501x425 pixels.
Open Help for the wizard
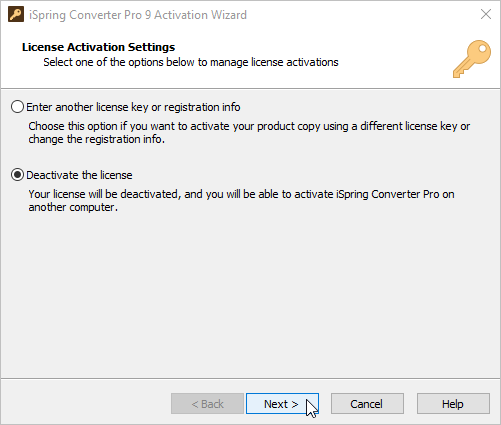coord(453,404)
